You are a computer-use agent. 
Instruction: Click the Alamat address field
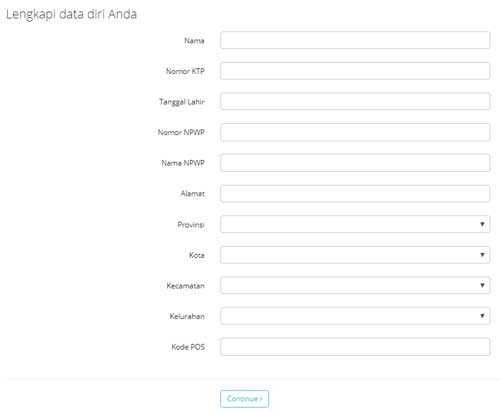click(x=355, y=194)
